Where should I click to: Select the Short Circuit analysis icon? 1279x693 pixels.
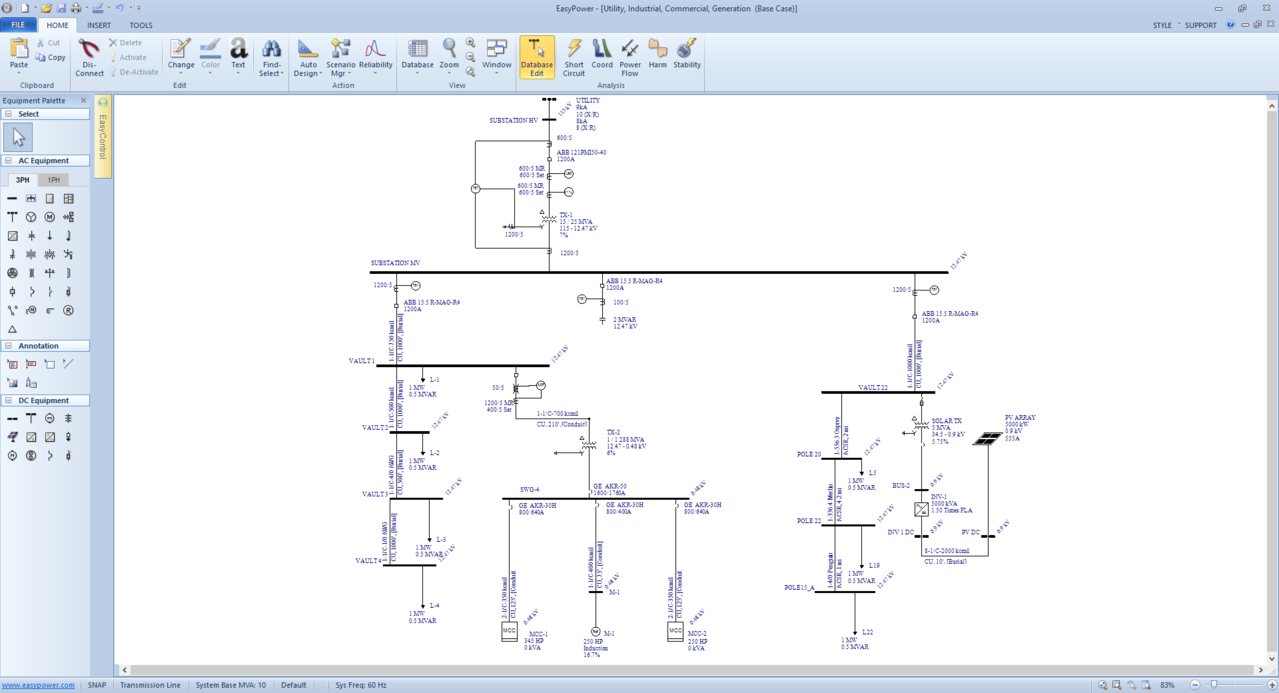(x=573, y=58)
